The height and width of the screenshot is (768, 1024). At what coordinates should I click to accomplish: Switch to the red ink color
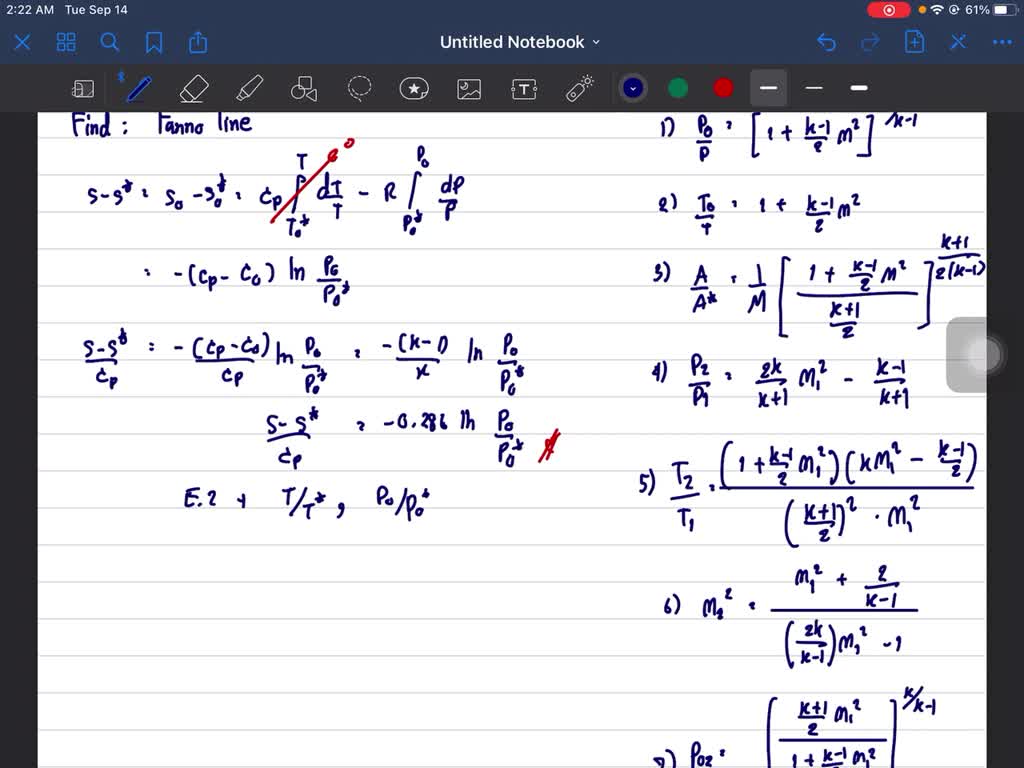pos(722,88)
